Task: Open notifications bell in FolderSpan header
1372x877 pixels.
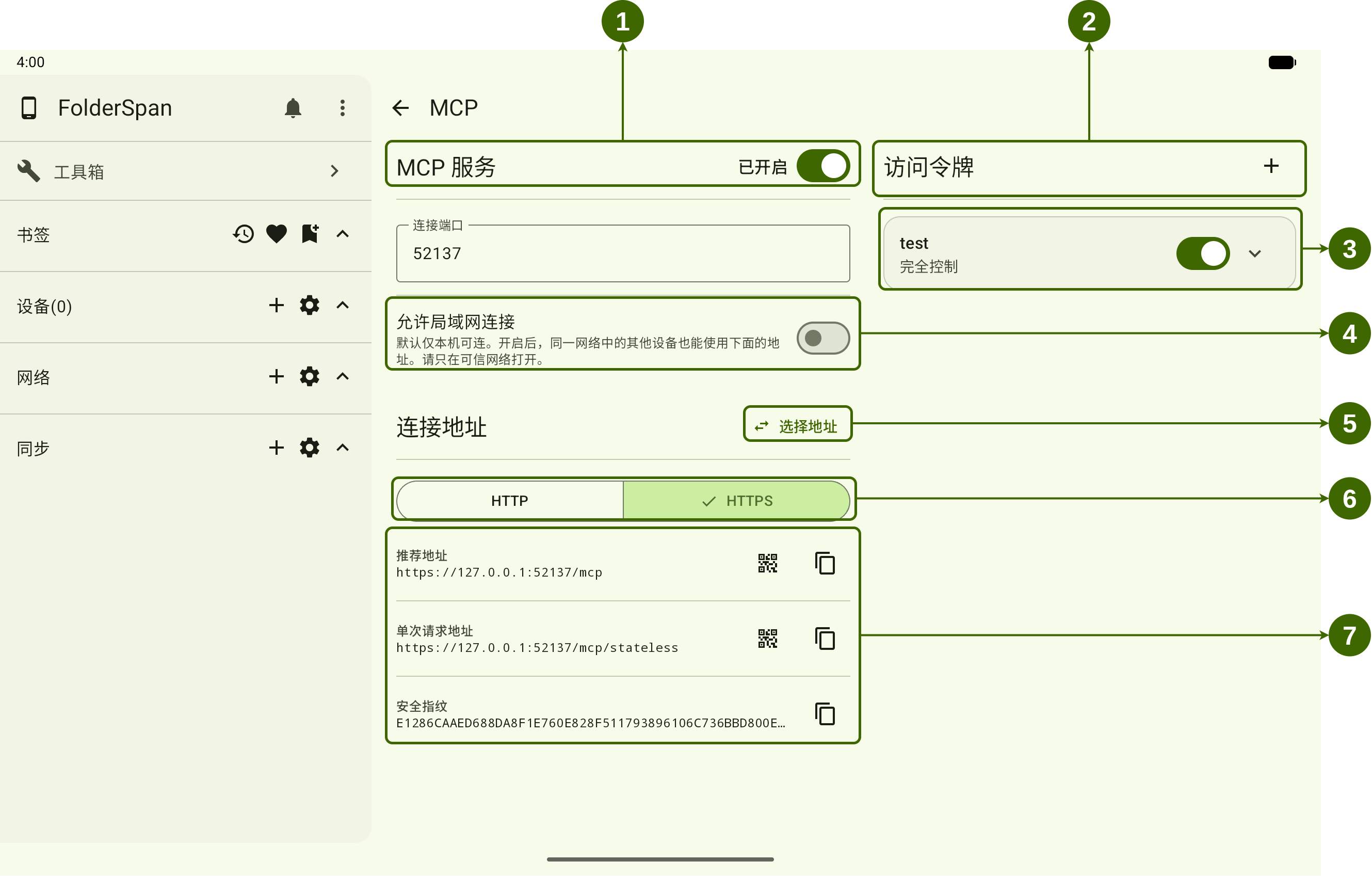Action: click(293, 108)
